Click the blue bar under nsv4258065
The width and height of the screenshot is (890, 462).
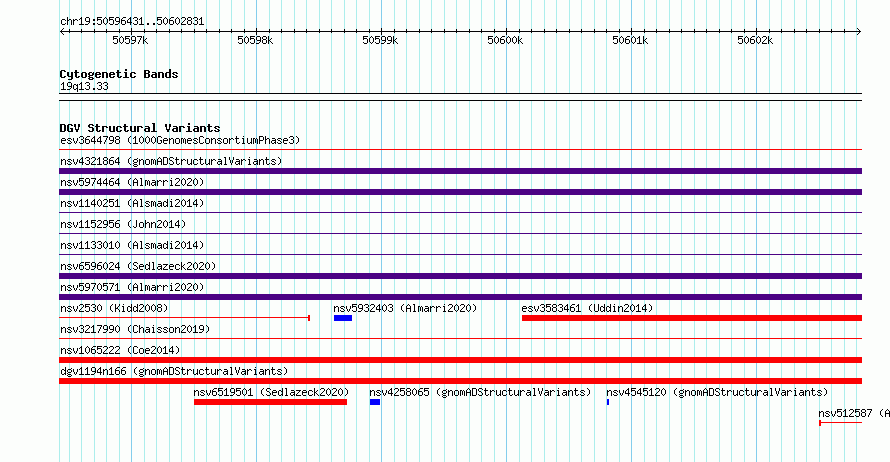click(375, 402)
